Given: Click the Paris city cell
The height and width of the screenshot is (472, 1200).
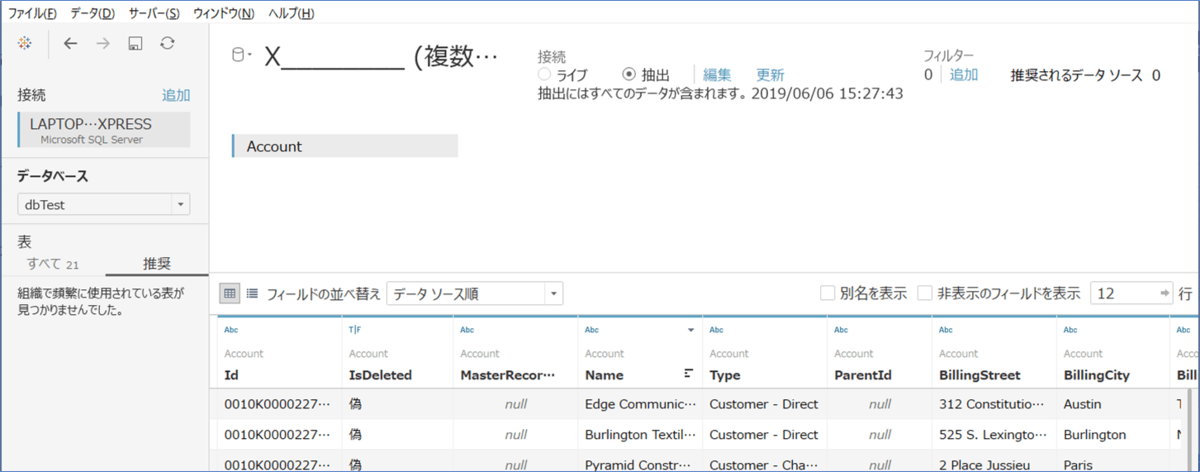Looking at the screenshot, I should pos(1113,463).
